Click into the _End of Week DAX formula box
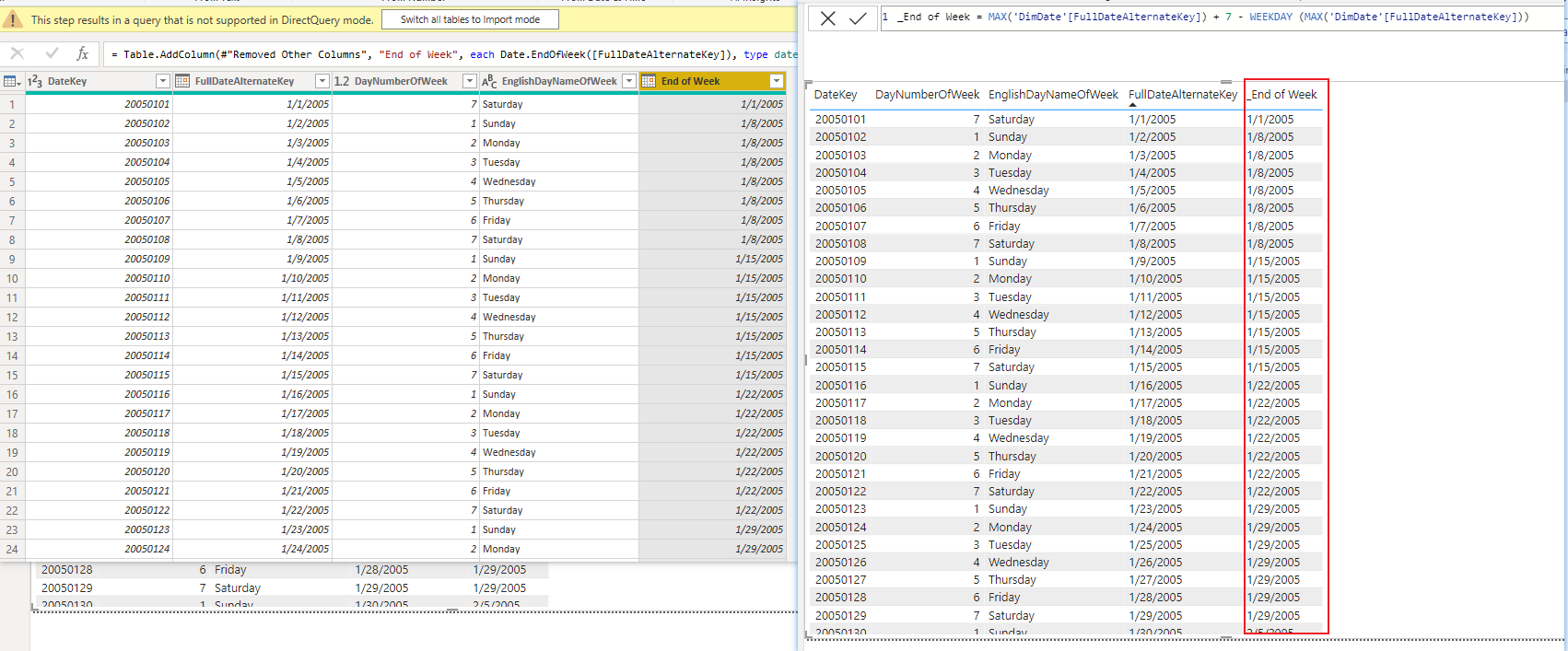 pos(1222,17)
